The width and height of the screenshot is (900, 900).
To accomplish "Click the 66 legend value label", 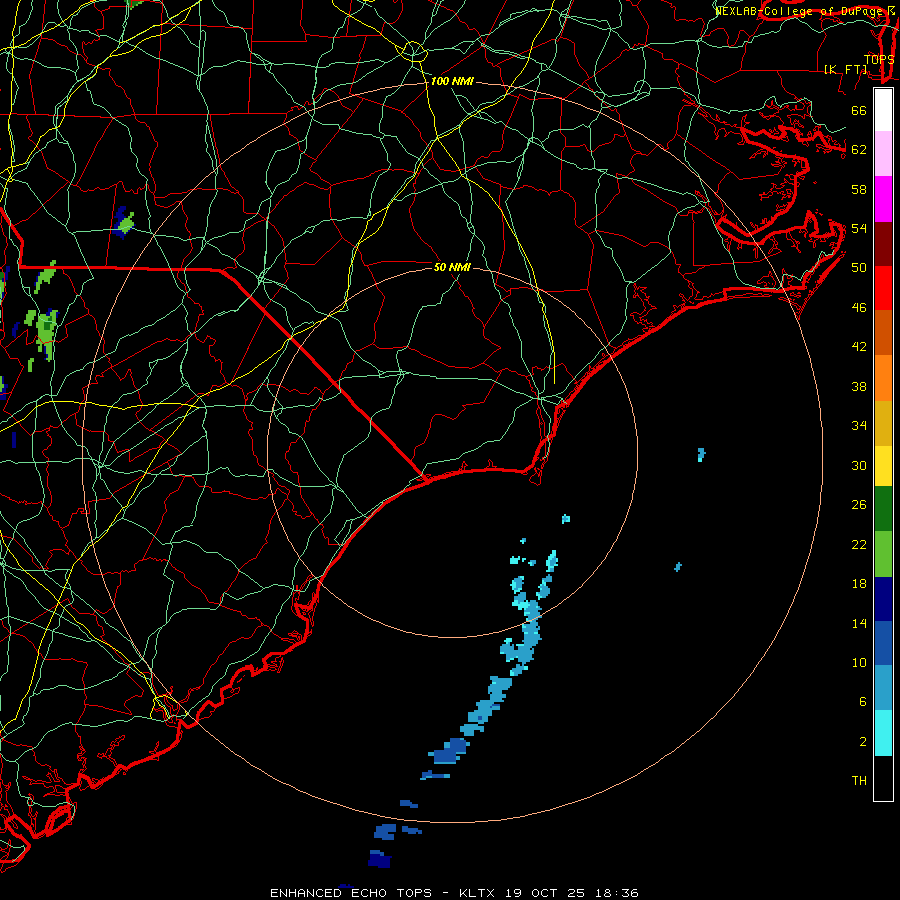I will [859, 110].
